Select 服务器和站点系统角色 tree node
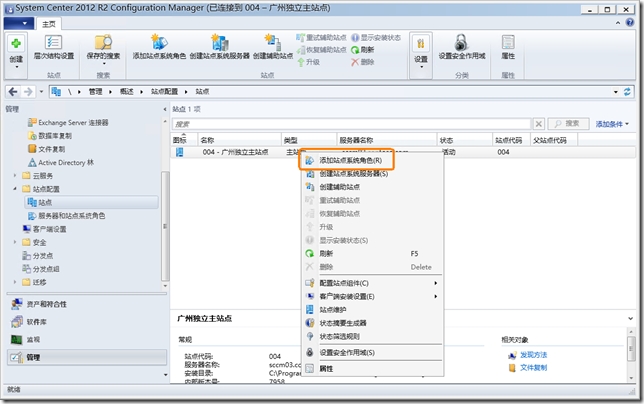The height and width of the screenshot is (404, 644). coord(67,216)
